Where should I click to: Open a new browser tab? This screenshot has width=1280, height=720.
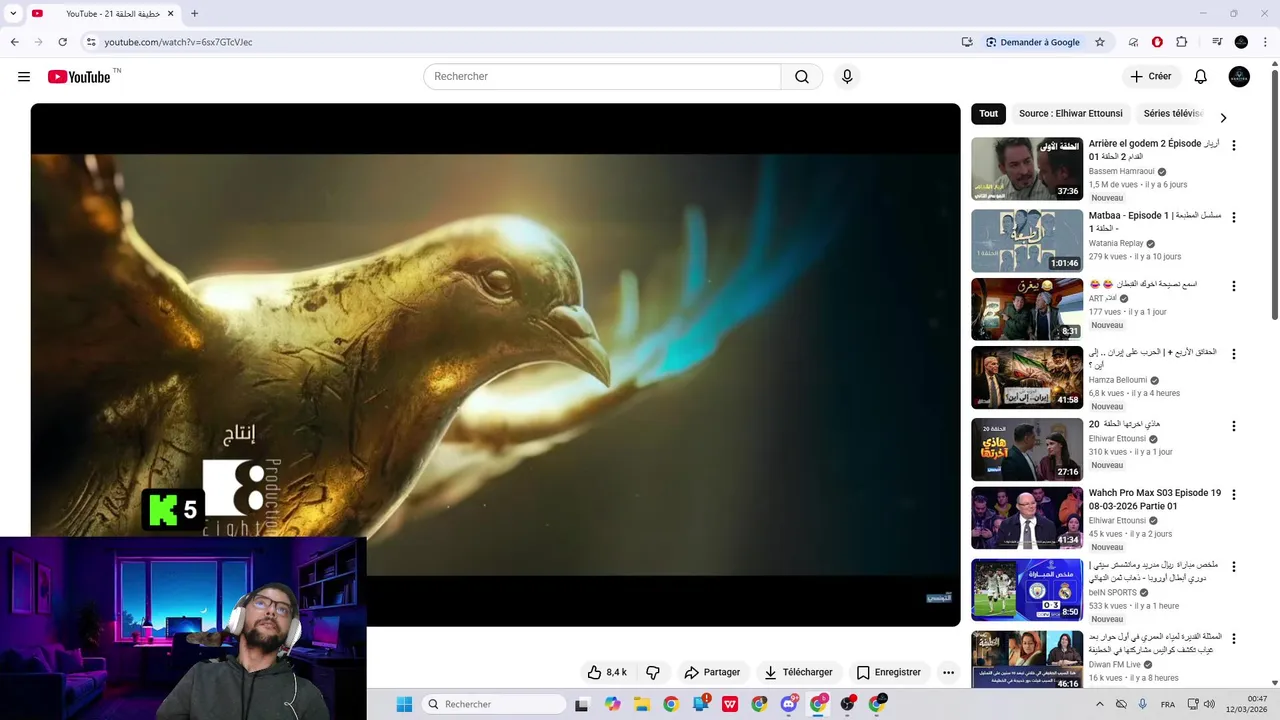point(194,14)
